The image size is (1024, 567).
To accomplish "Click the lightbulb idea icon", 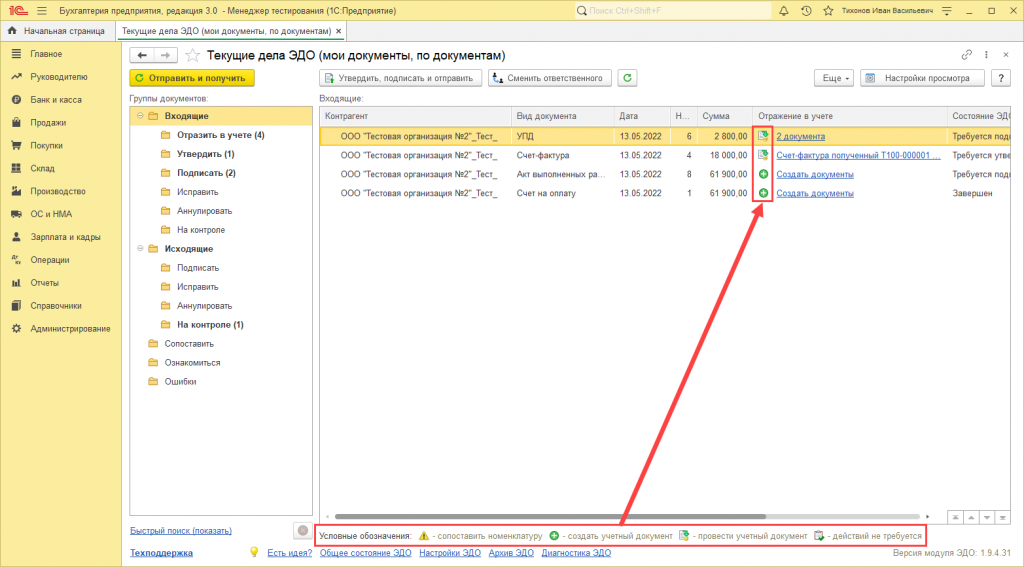I will pos(254,552).
